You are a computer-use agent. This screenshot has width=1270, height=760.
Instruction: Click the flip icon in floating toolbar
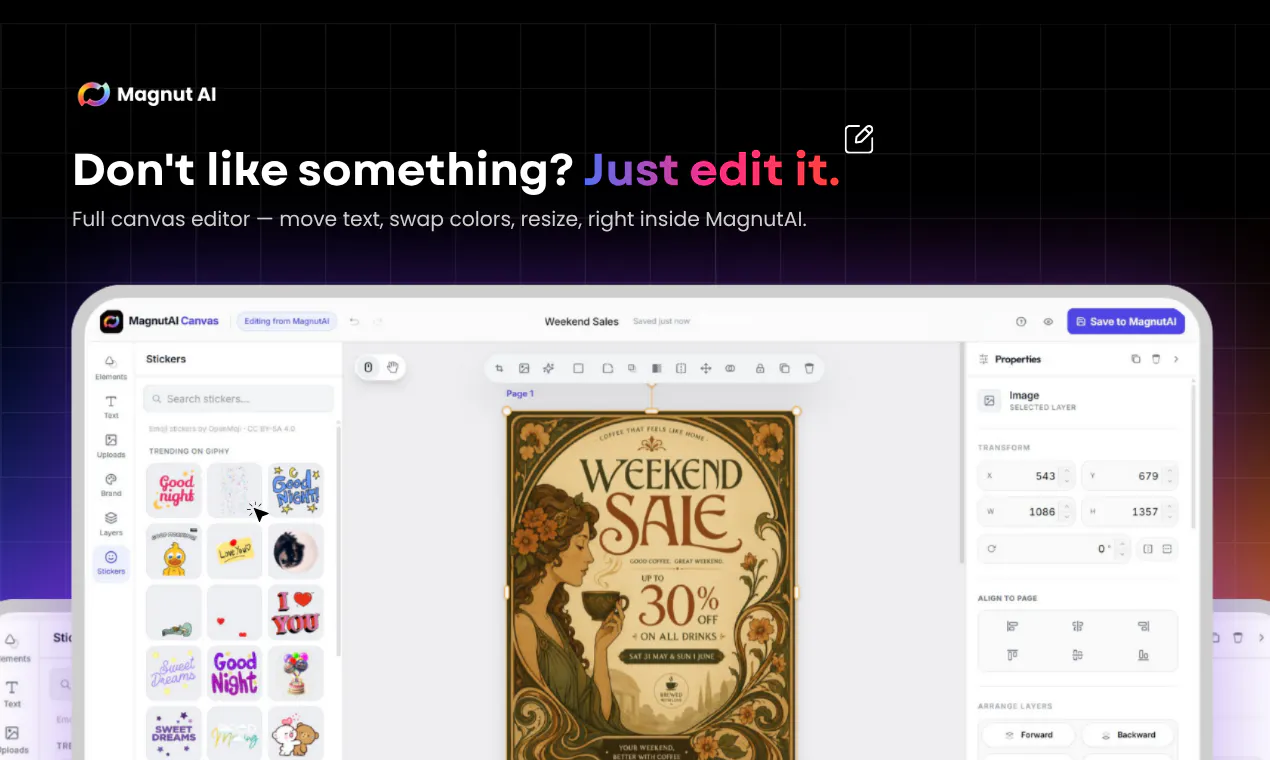click(x=681, y=368)
